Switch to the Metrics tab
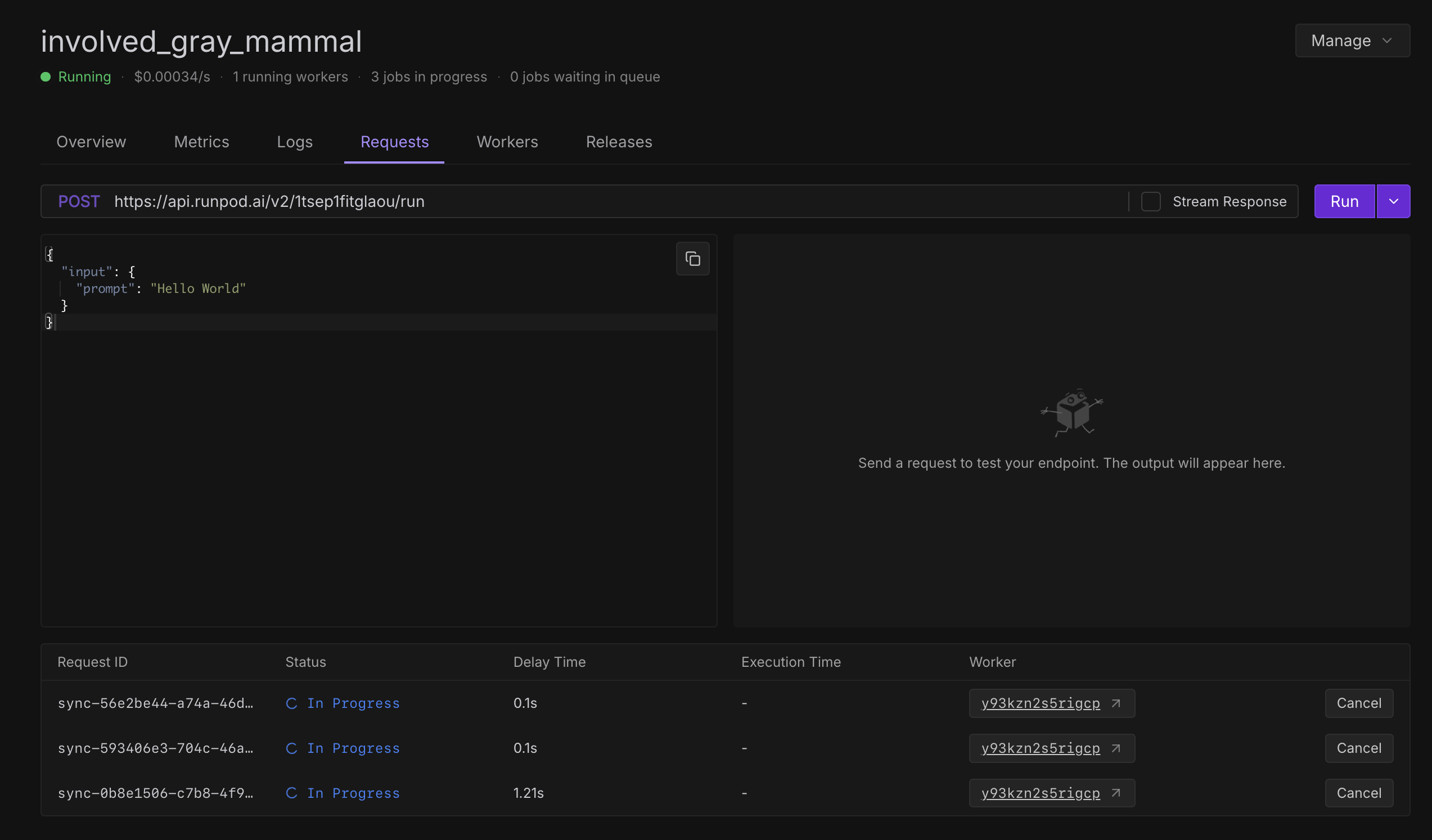 click(x=201, y=142)
